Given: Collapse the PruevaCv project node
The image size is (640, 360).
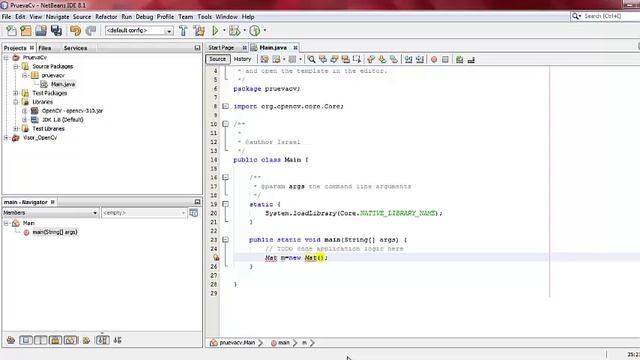Looking at the screenshot, I should pyautogui.click(x=6, y=58).
